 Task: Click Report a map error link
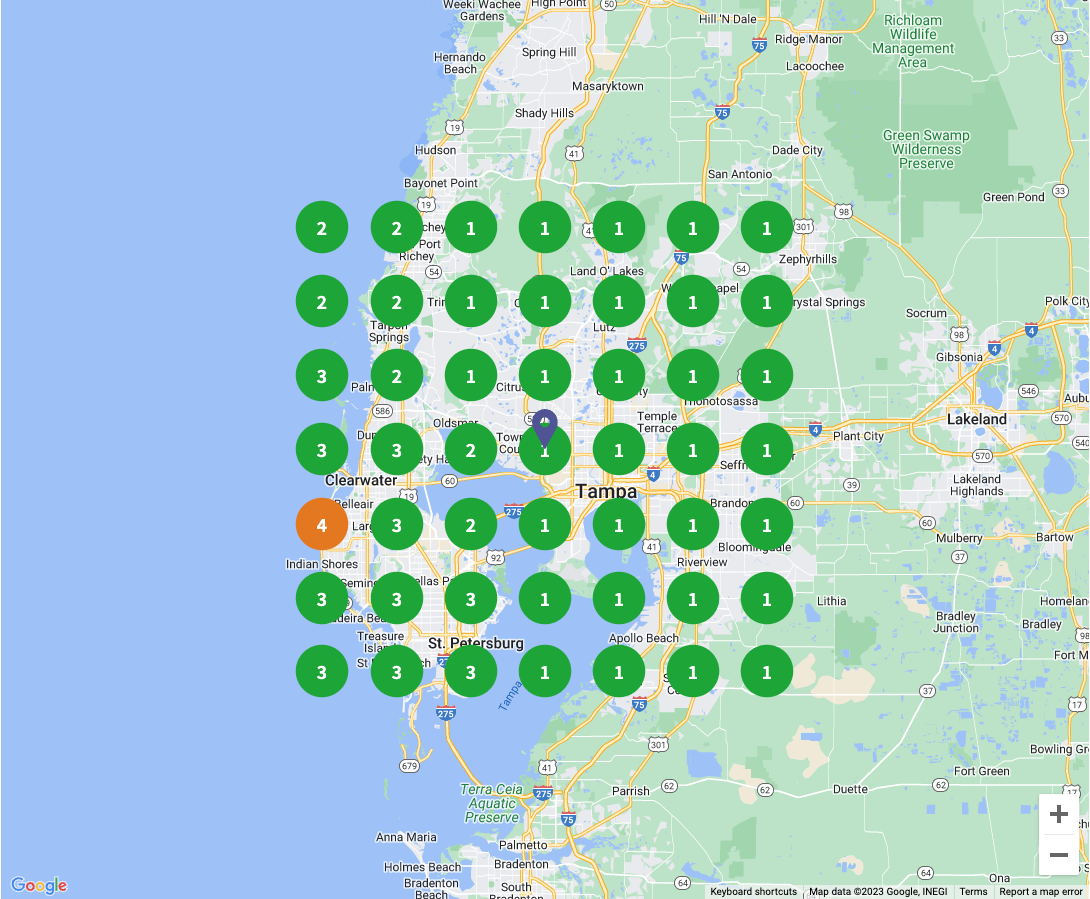(x=1040, y=892)
